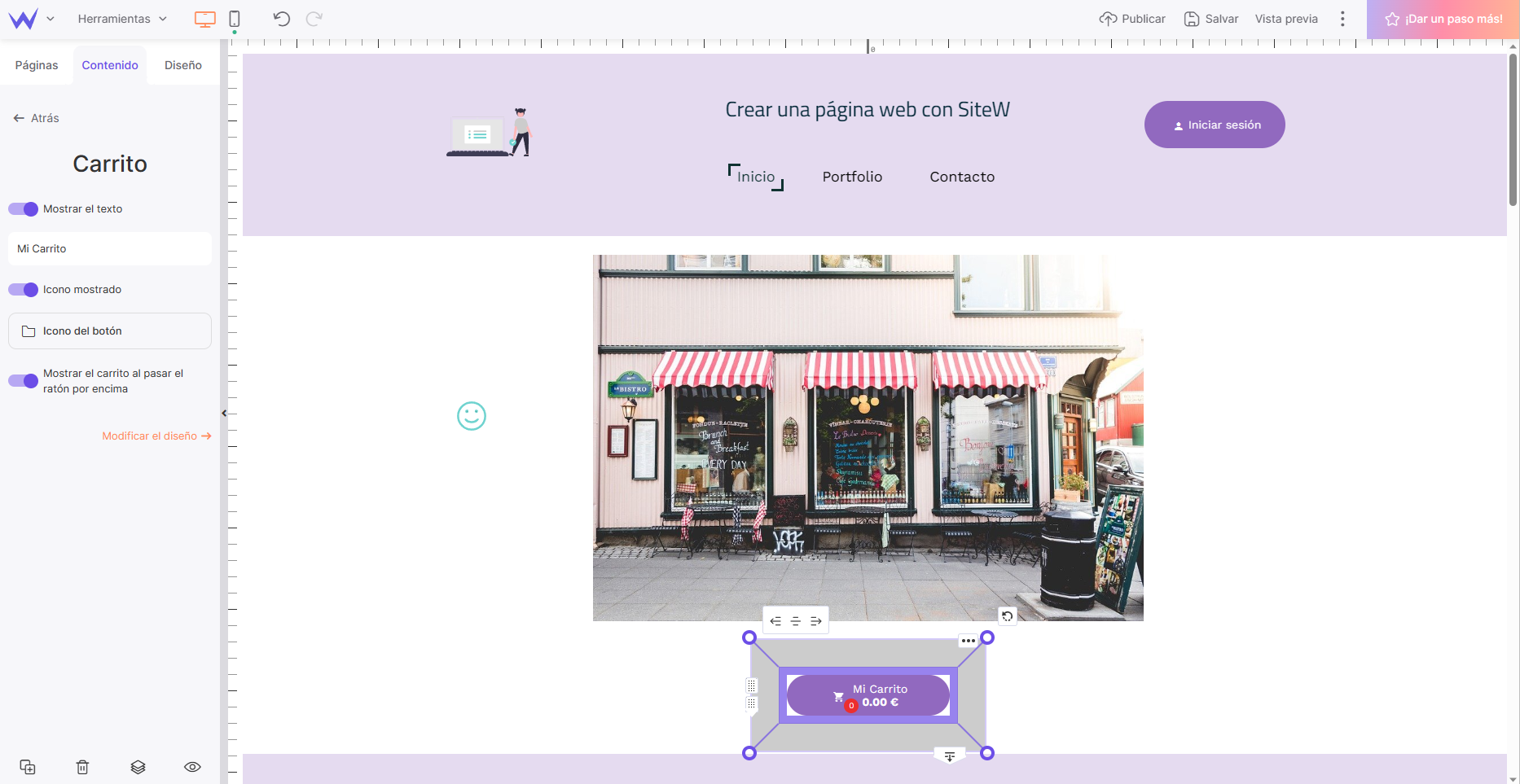Open Vista previa

point(1286,19)
